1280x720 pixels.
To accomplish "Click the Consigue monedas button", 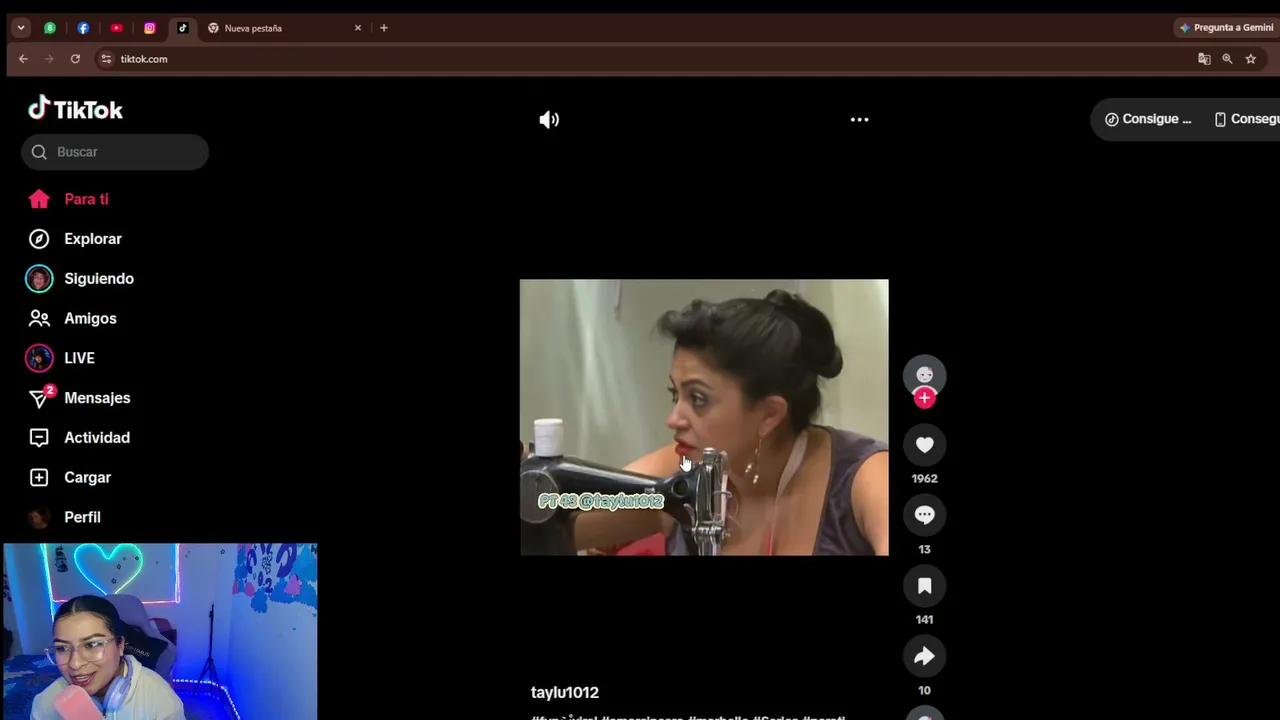I will (1148, 119).
